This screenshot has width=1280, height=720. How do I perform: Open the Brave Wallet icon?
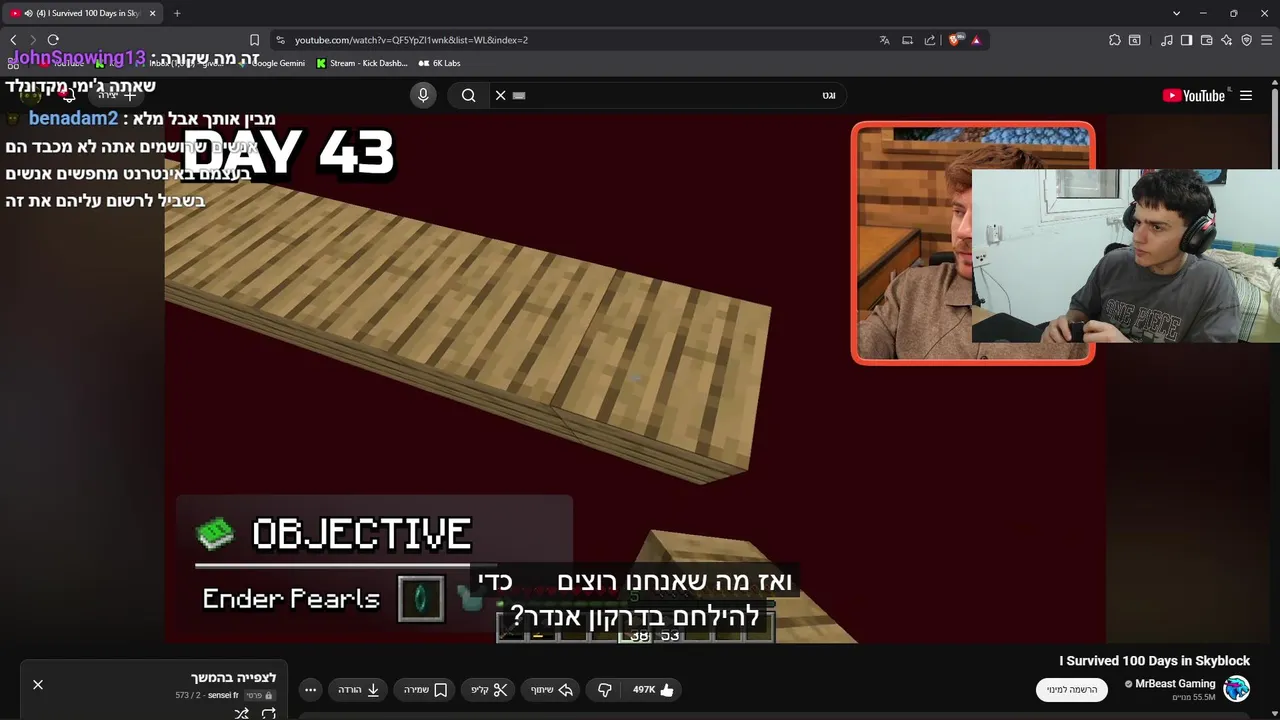click(x=1207, y=40)
